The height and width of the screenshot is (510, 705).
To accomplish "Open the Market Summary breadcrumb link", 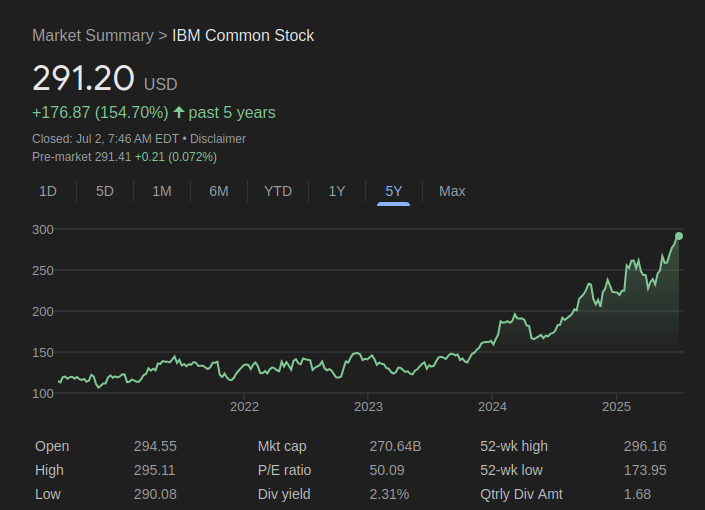I will [93, 36].
